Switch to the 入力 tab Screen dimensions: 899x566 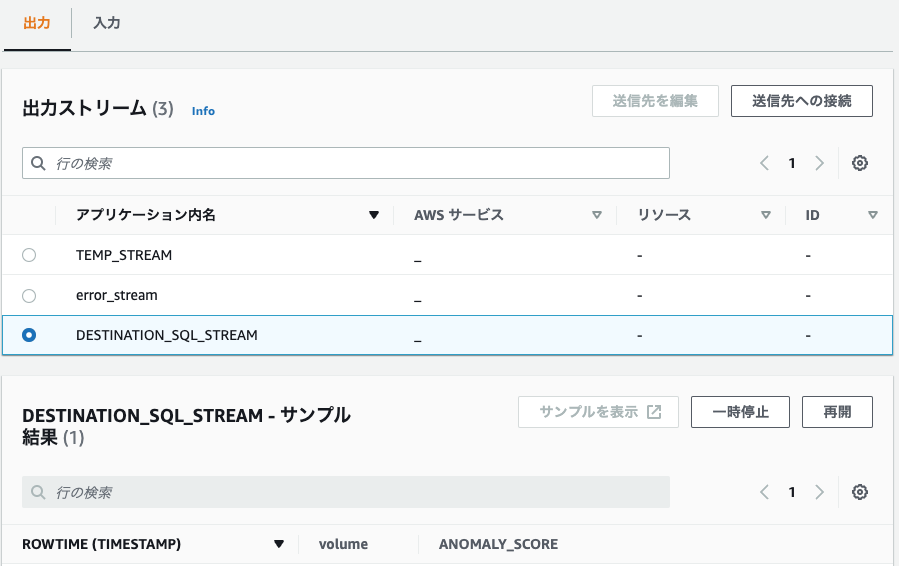(x=107, y=23)
